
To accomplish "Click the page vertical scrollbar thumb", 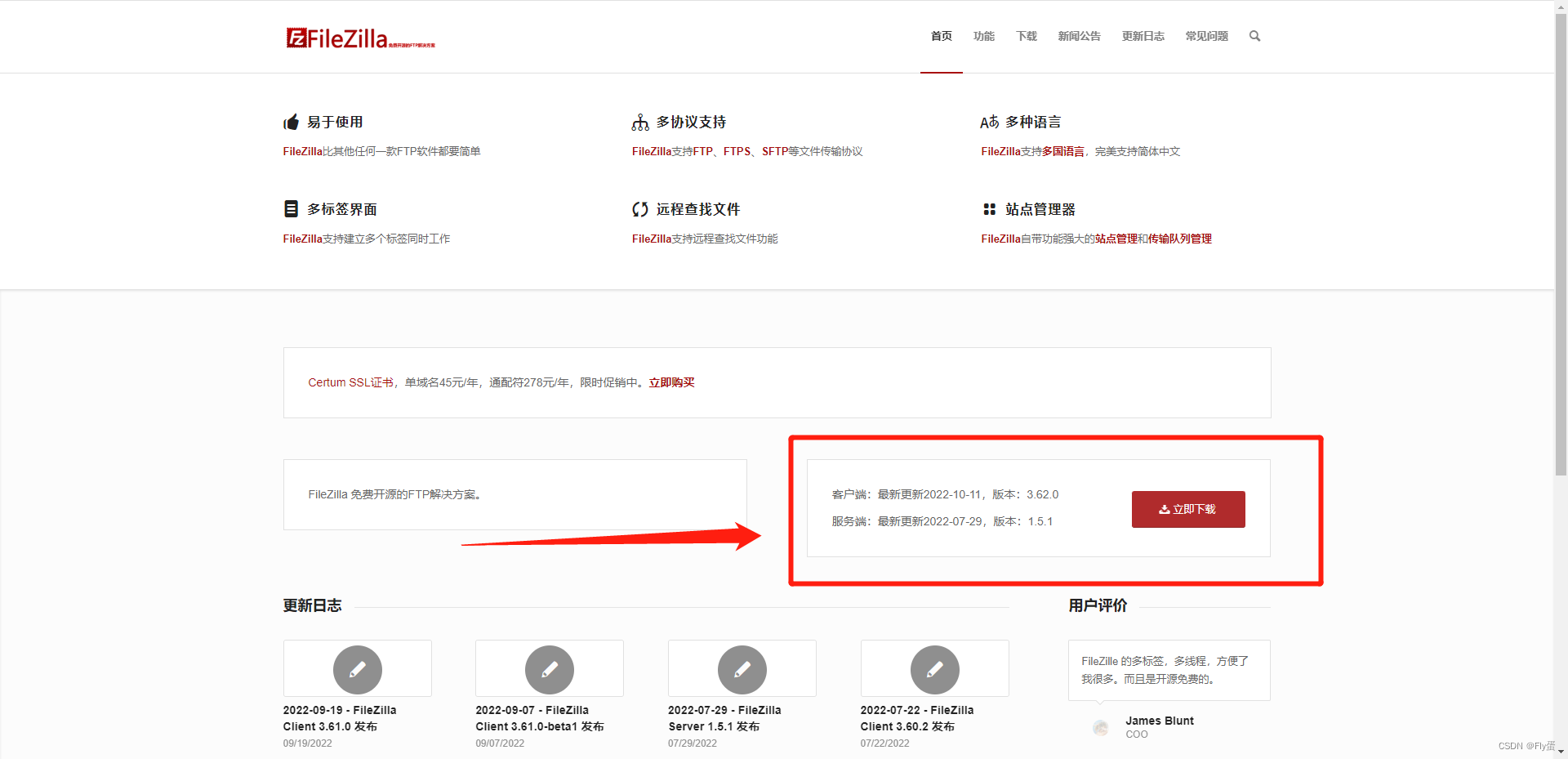I will point(1561,245).
